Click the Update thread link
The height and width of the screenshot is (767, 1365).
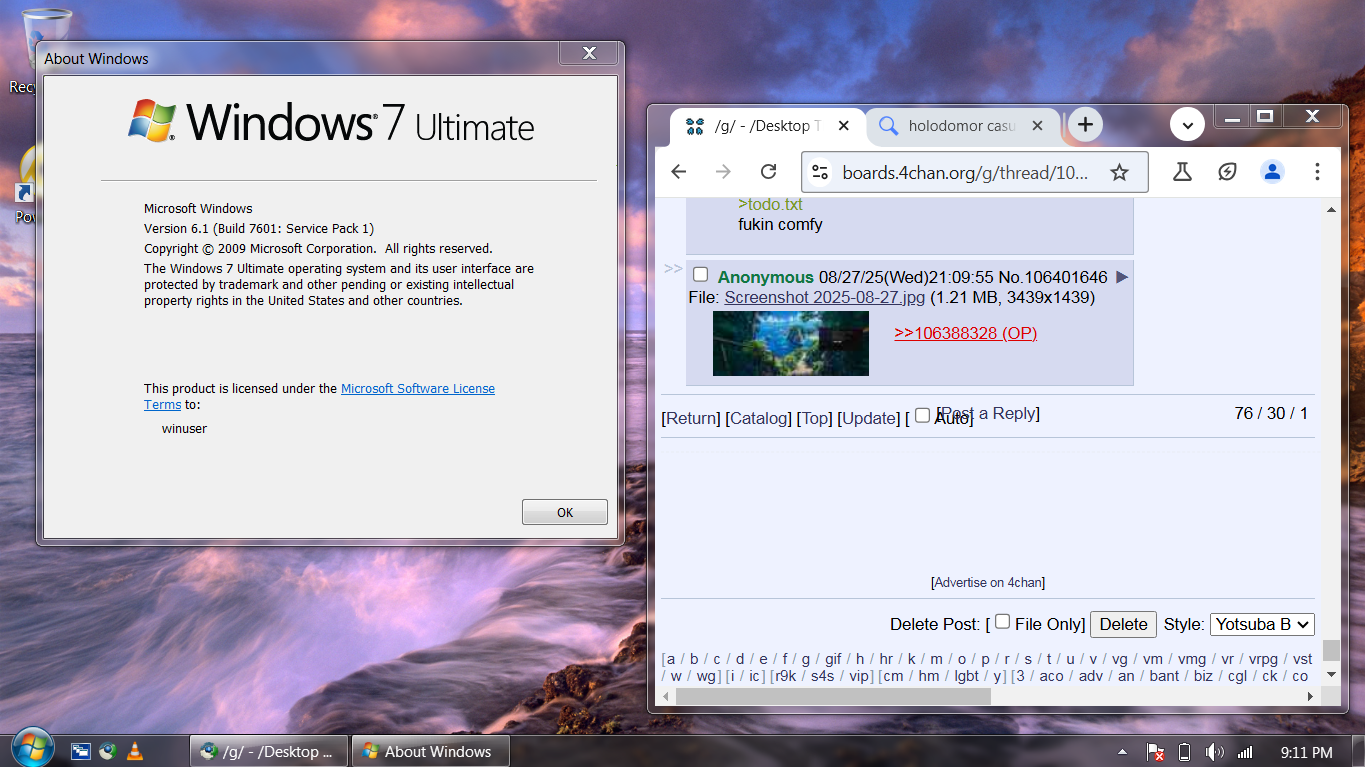coord(869,418)
